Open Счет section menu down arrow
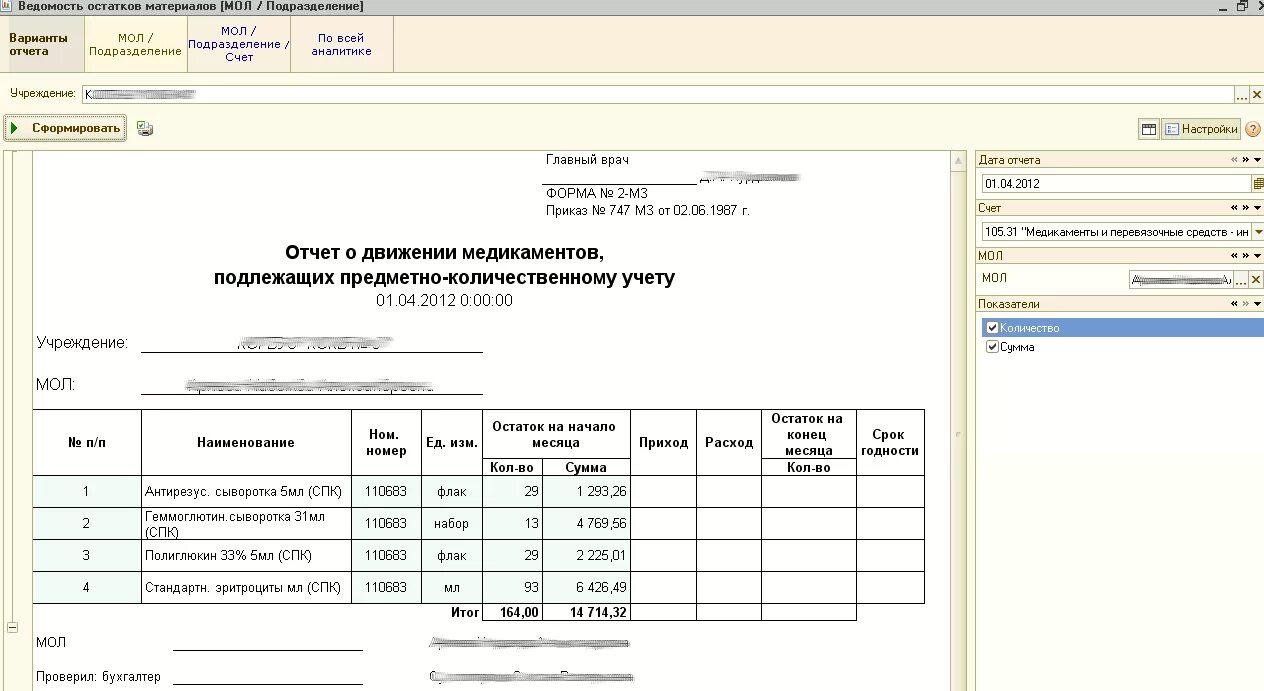The width and height of the screenshot is (1264, 691). coord(1258,208)
